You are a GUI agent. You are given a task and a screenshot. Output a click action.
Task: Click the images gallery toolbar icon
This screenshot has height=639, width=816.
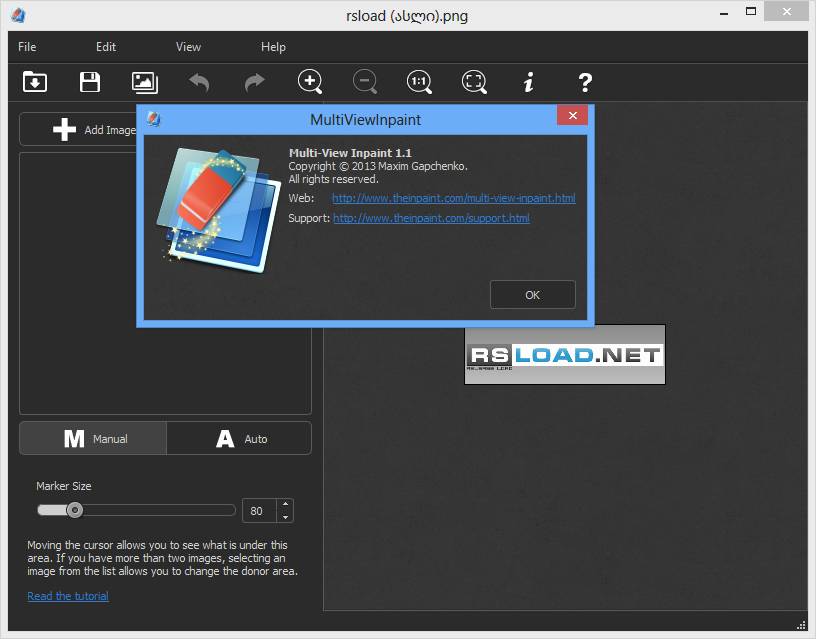coord(145,82)
